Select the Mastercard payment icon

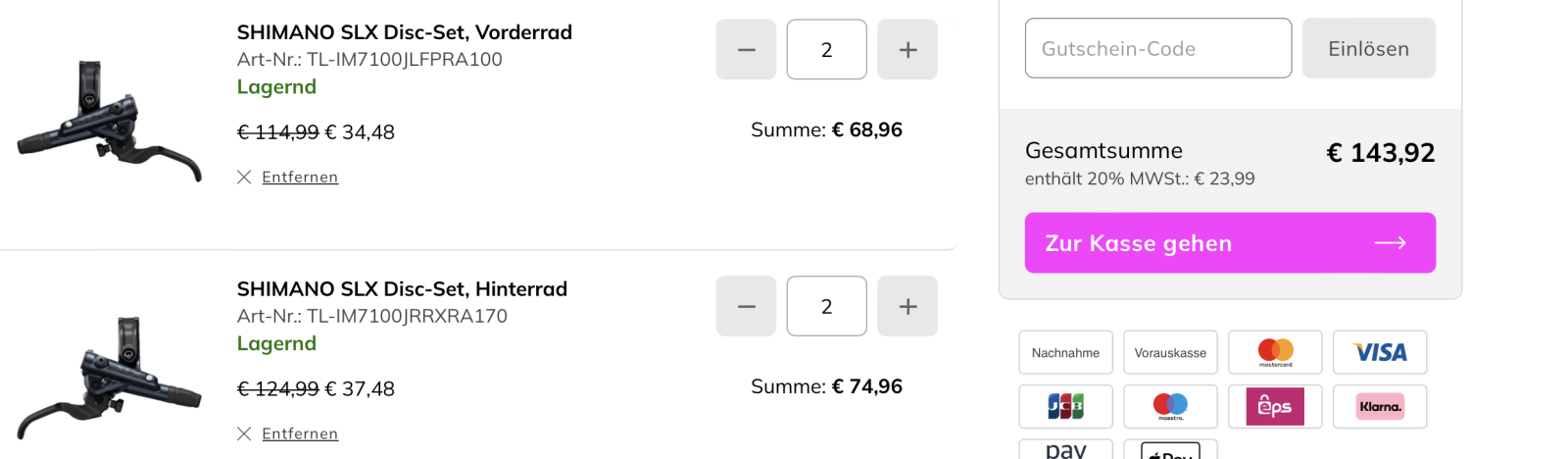click(1275, 352)
